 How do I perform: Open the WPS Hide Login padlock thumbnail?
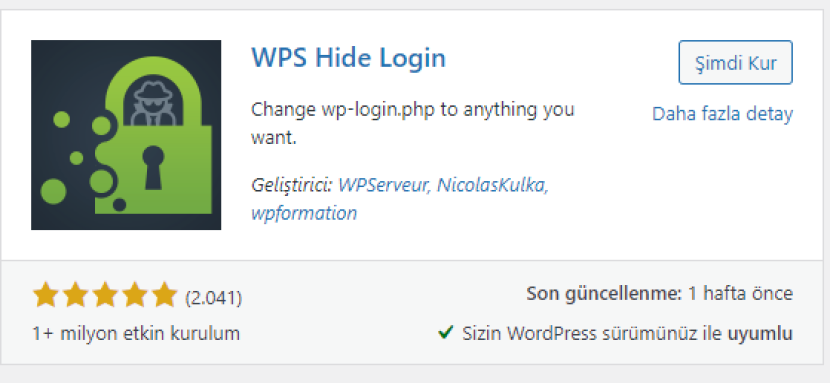coord(126,135)
